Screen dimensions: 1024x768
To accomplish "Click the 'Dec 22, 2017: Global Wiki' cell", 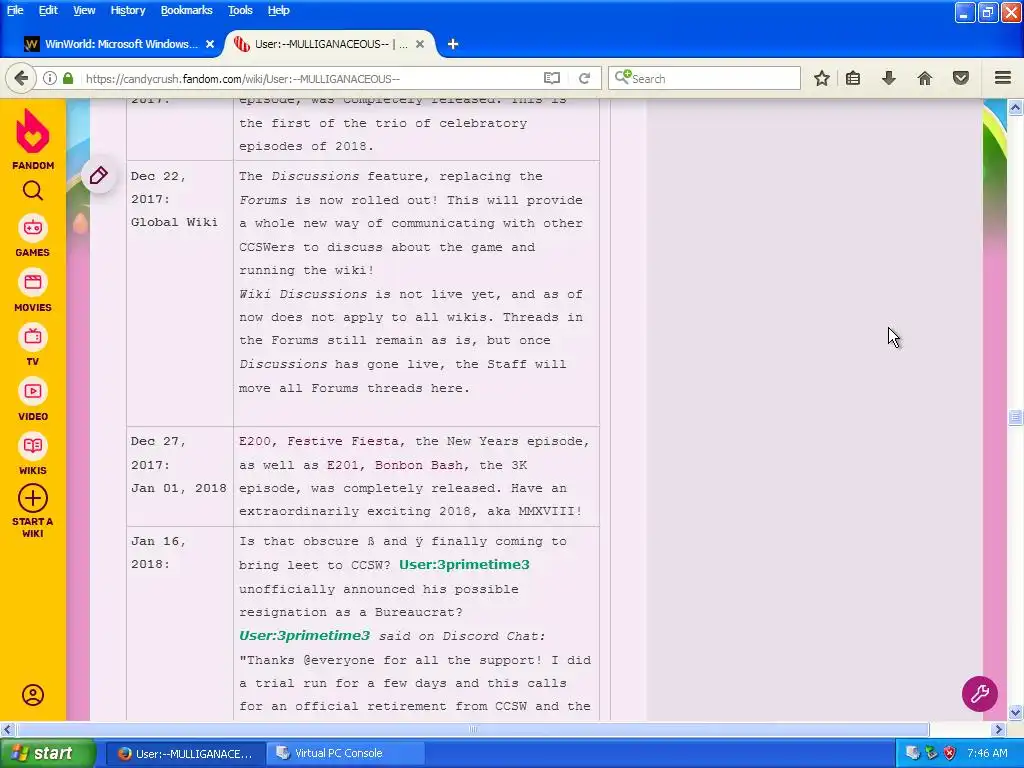I will [x=180, y=293].
